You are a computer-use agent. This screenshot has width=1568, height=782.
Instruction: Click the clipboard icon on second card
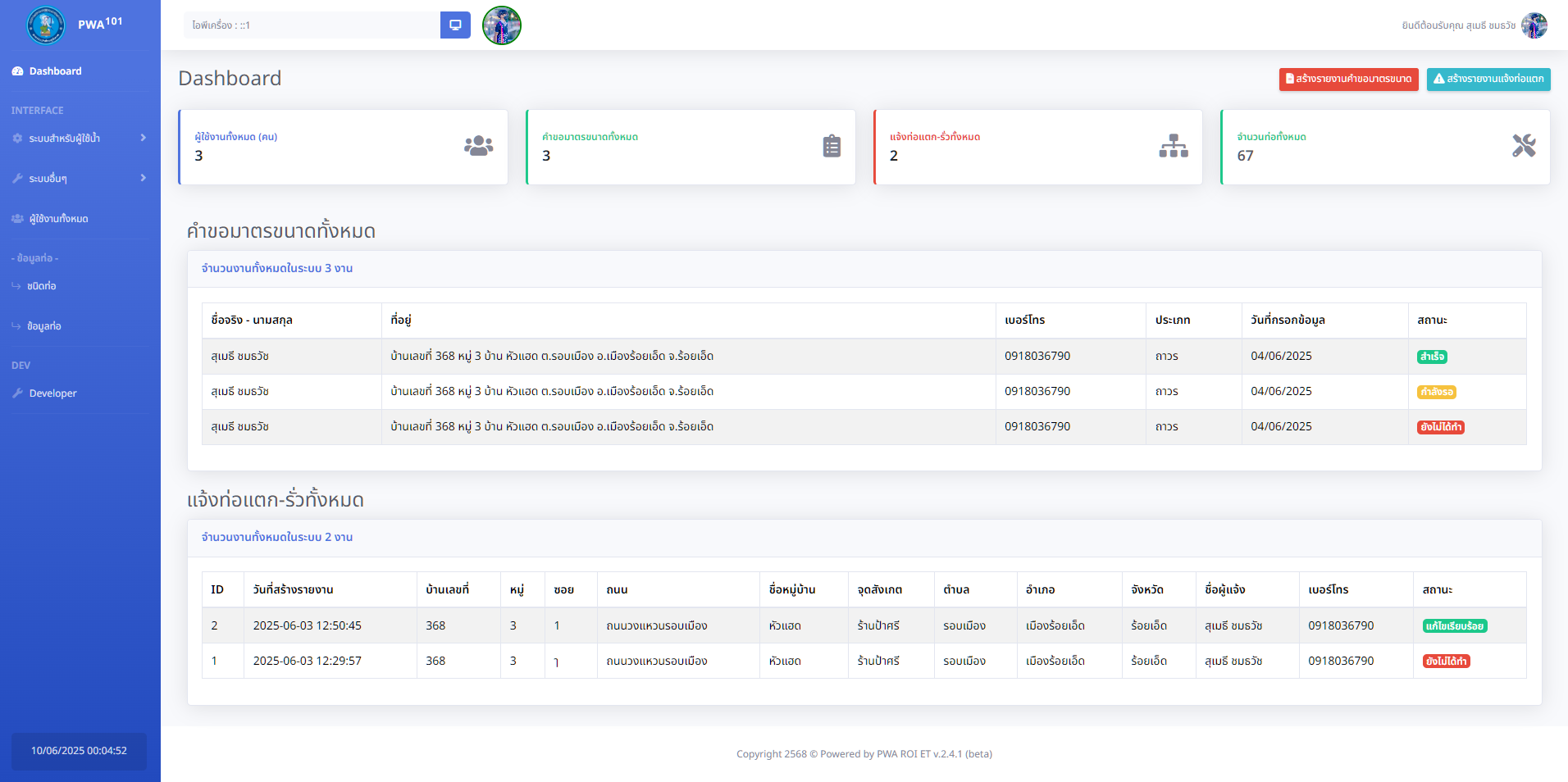(832, 146)
